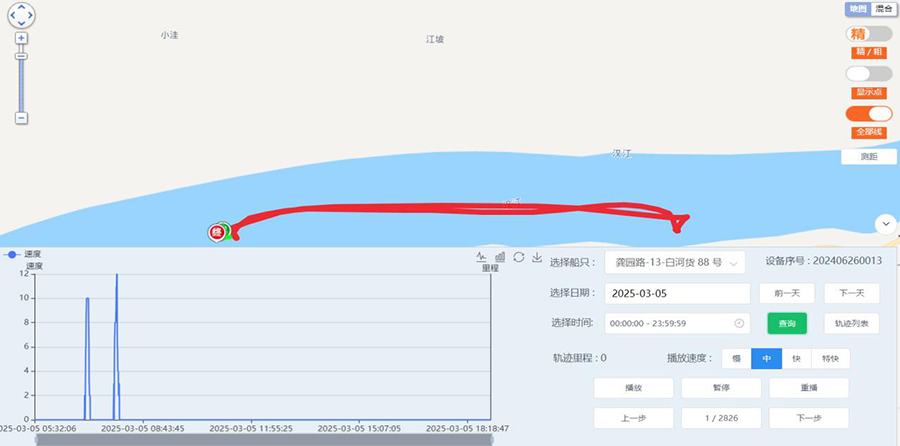Open the 选择船只 ship dropdown
Viewport: 900px width, 446px height.
click(675, 263)
